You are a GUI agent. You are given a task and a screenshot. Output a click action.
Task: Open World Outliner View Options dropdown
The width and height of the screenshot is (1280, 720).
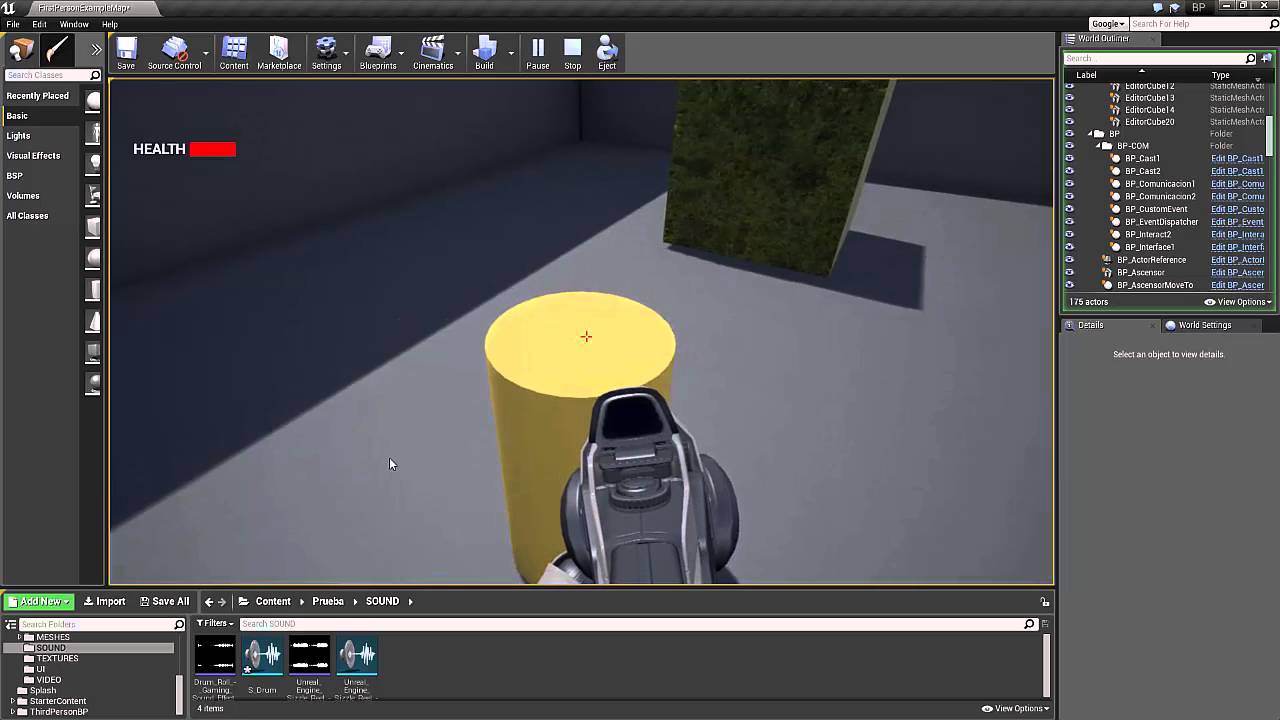tap(1238, 302)
